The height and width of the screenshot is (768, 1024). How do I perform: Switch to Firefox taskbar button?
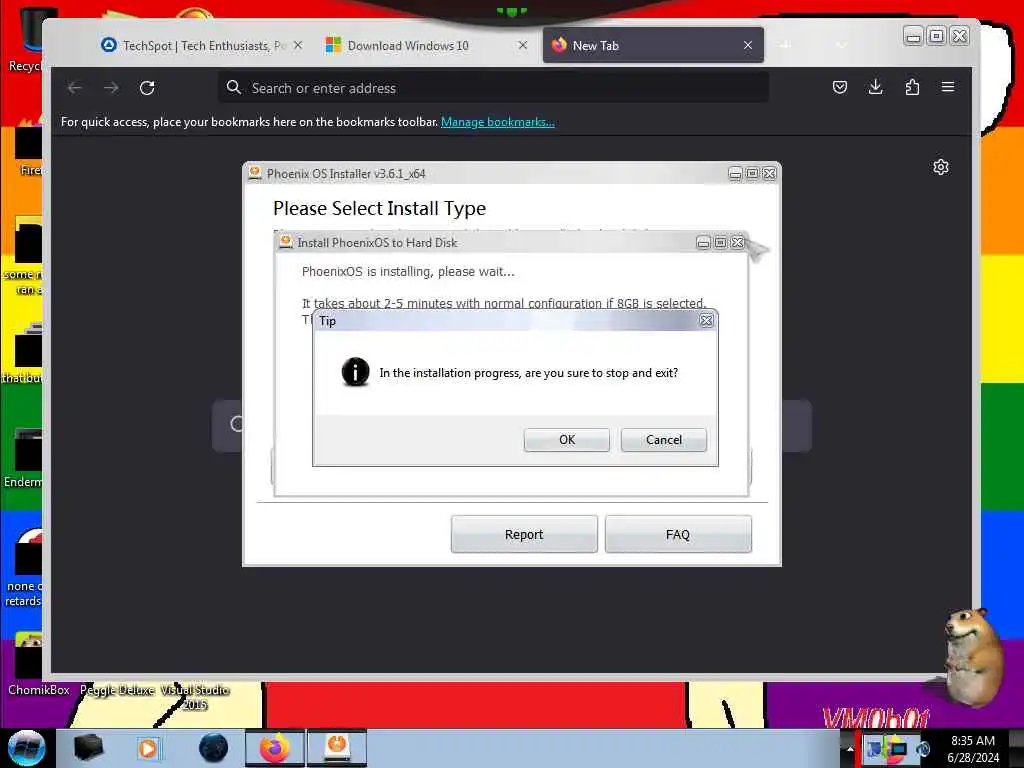[275, 748]
